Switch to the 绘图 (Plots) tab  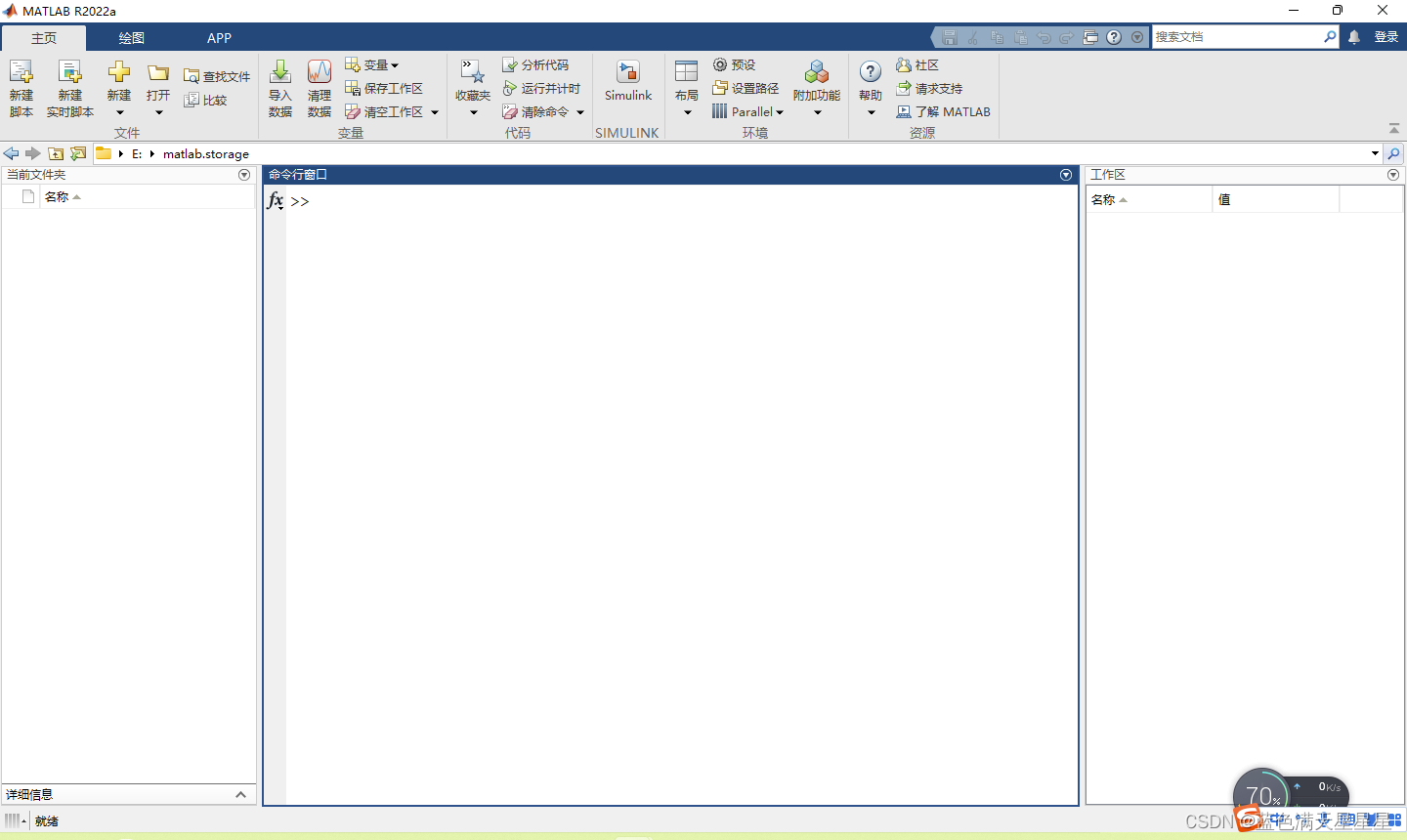[132, 38]
